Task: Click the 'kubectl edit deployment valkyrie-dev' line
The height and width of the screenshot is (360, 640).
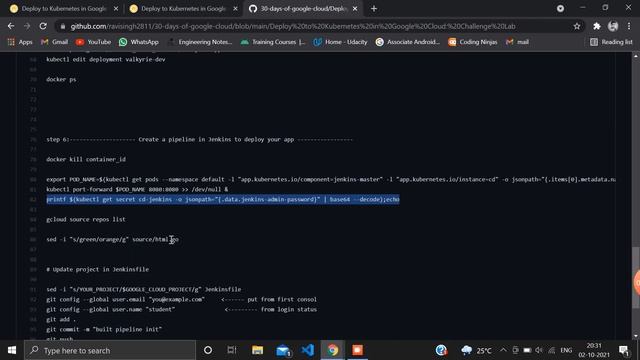Action: (106, 59)
